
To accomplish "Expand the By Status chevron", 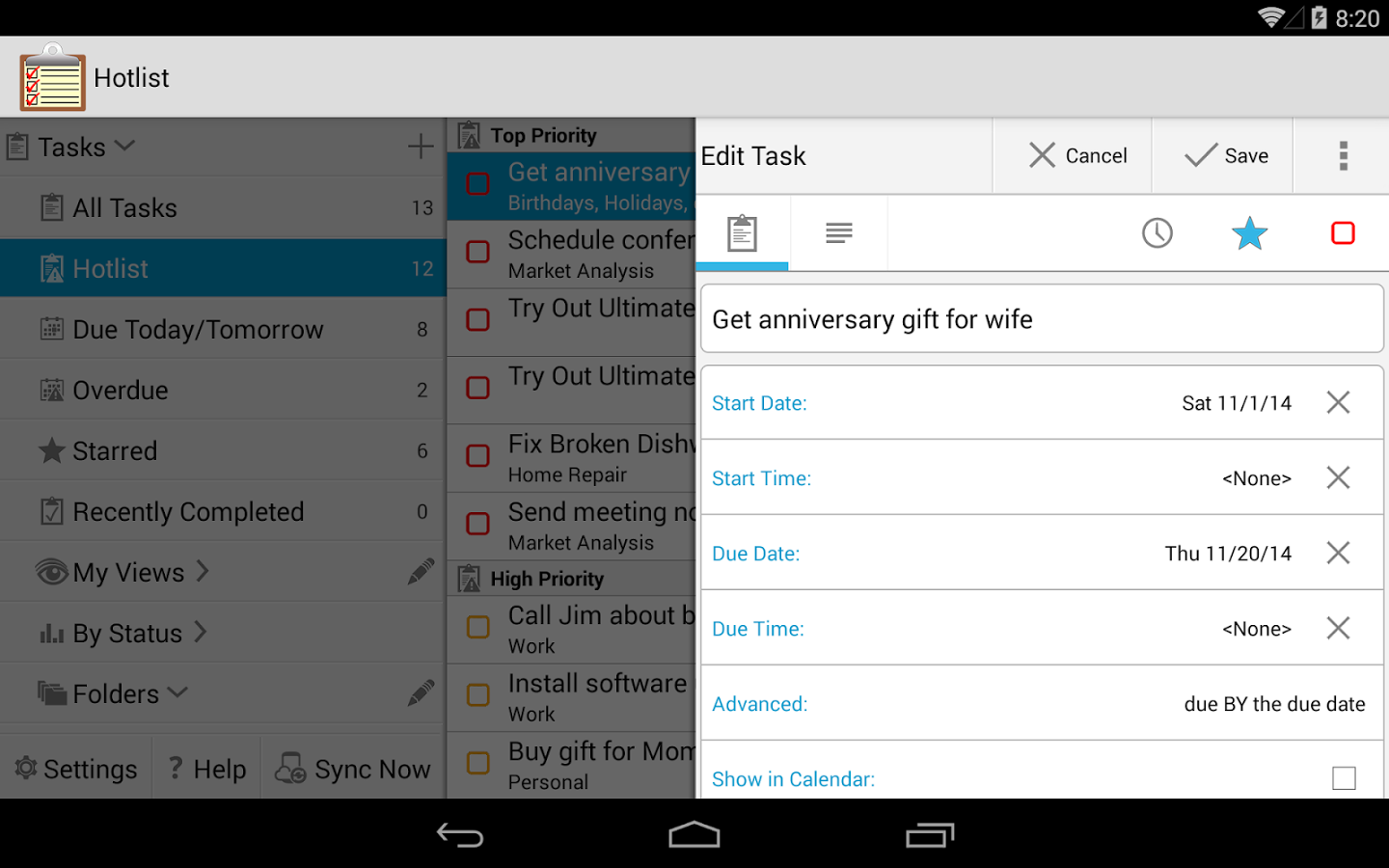I will click(201, 632).
